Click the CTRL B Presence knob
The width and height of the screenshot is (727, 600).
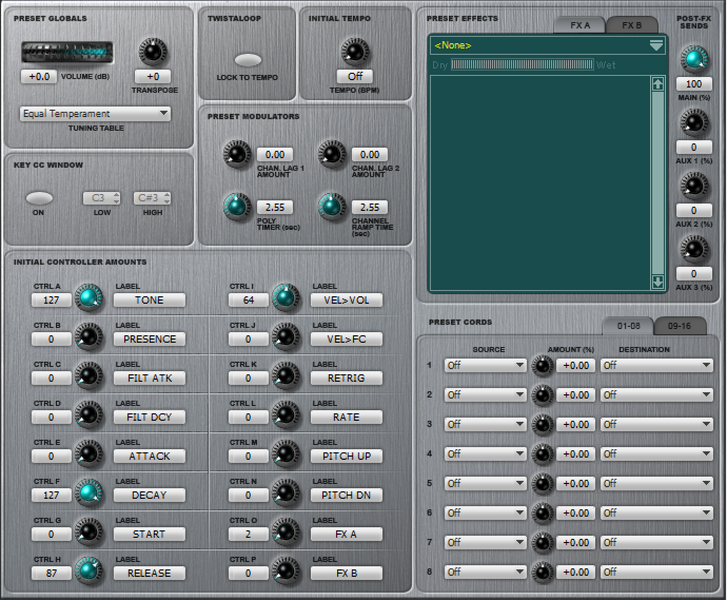coord(89,337)
